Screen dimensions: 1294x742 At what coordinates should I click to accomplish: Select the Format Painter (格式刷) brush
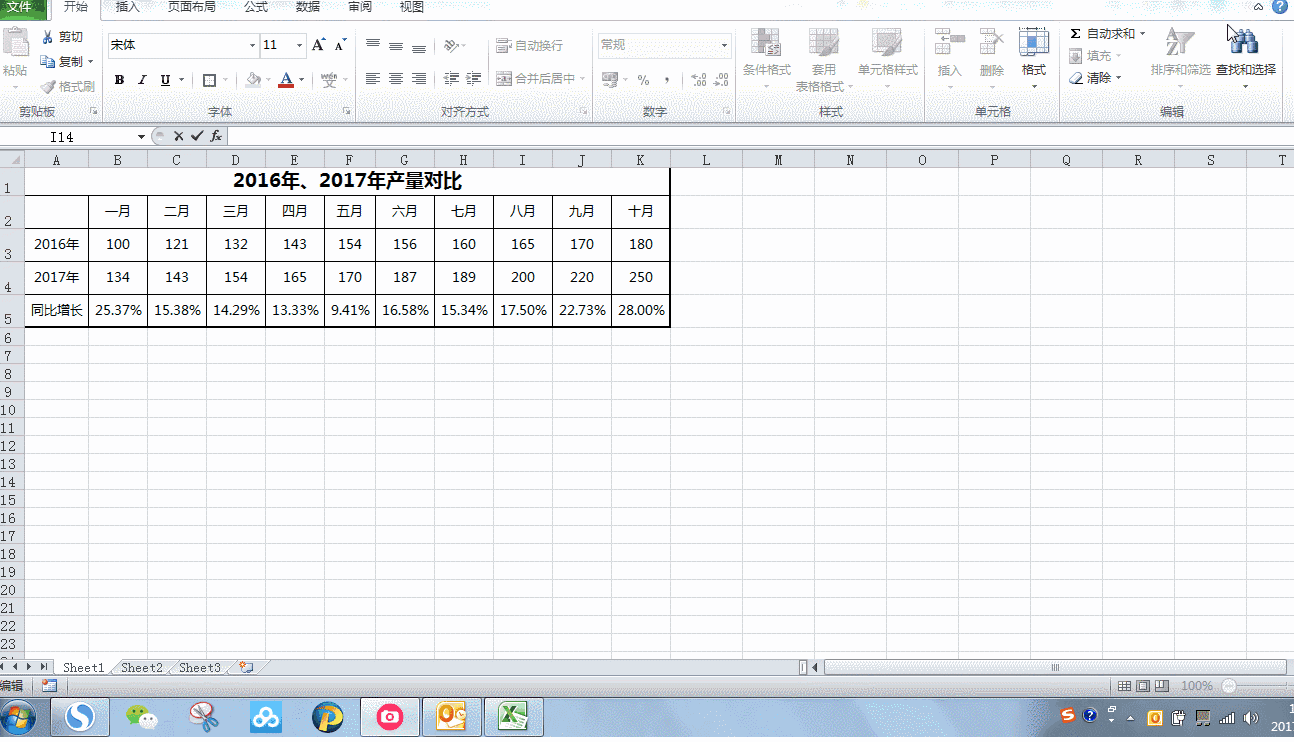[47, 87]
